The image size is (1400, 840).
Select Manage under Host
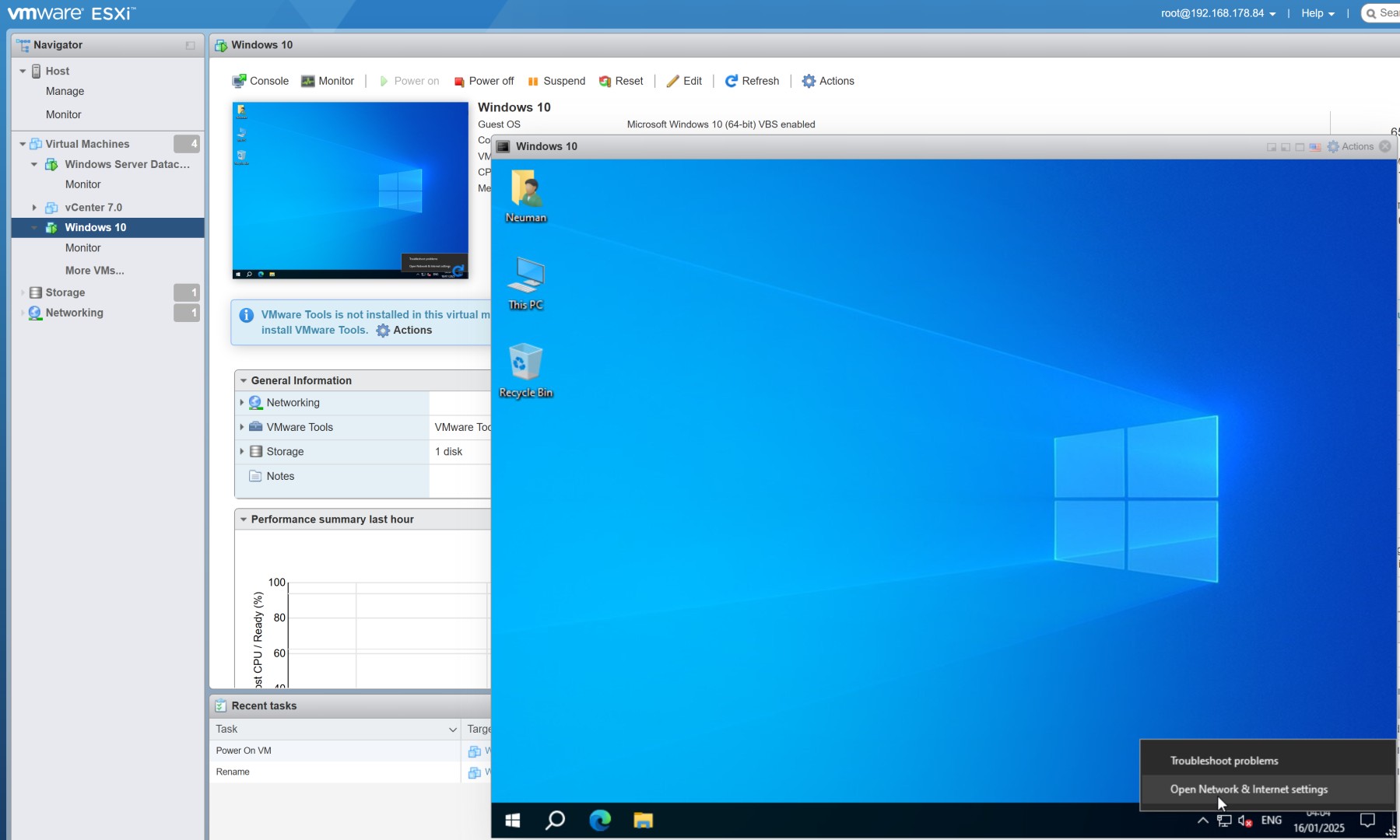tap(65, 91)
